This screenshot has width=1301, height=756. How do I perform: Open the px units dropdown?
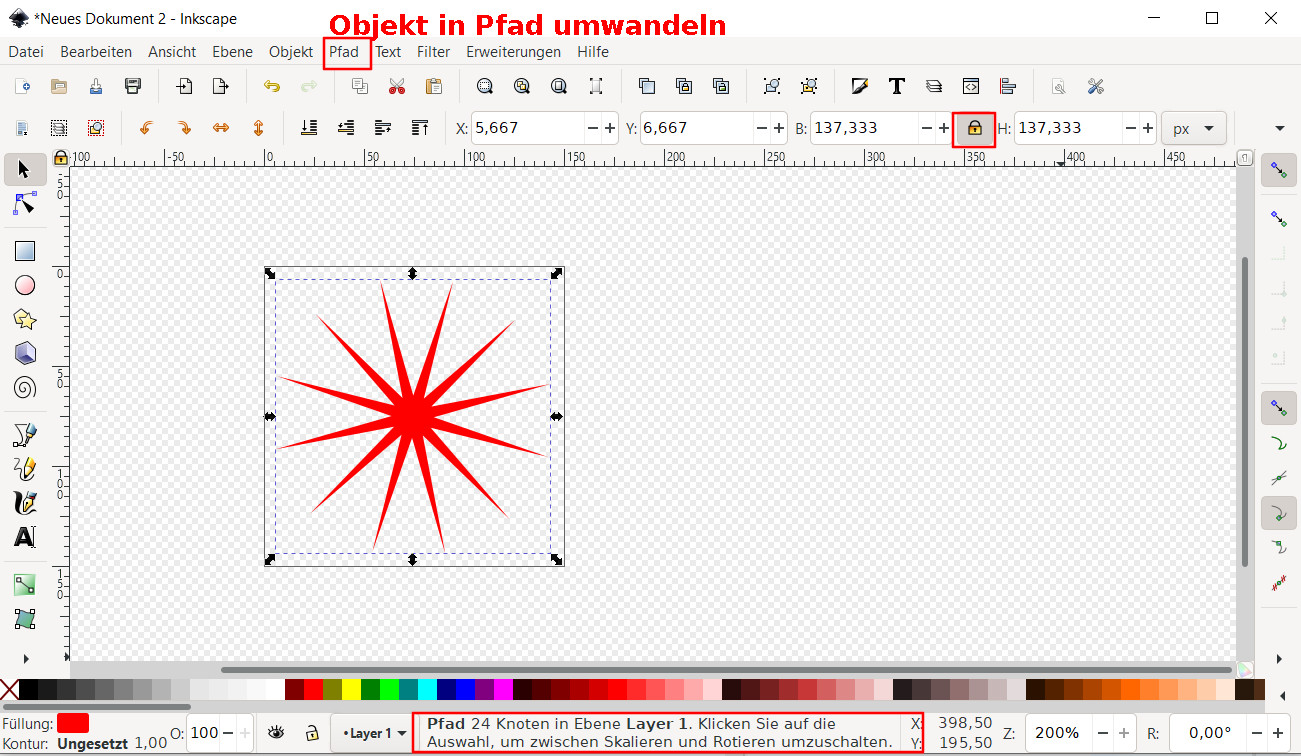point(1194,128)
